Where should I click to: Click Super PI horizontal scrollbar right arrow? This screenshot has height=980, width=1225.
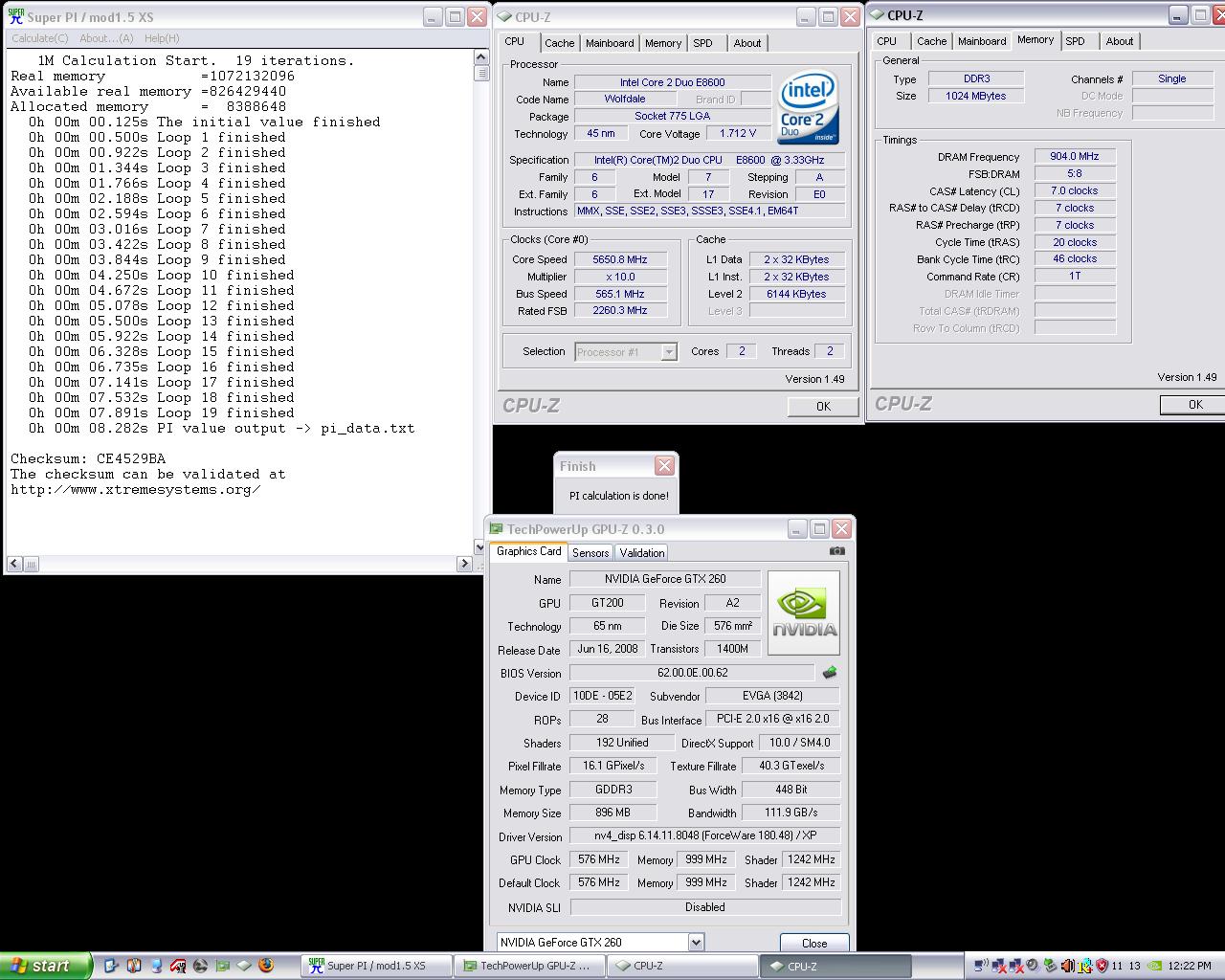(465, 564)
